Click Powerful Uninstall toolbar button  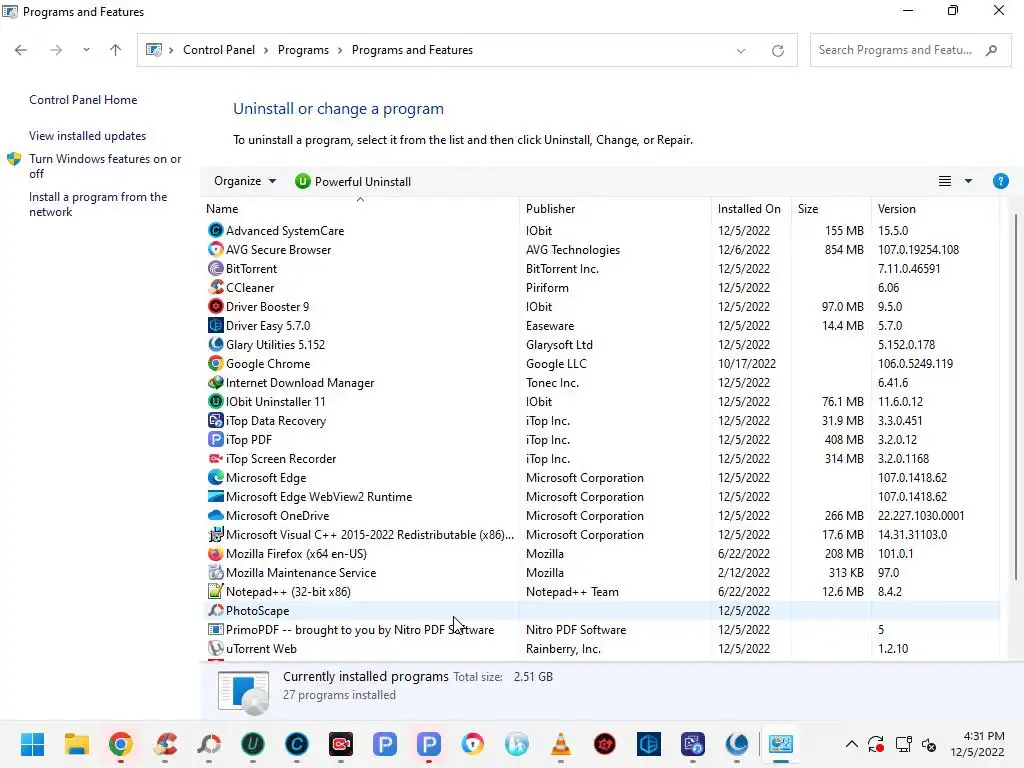[353, 182]
